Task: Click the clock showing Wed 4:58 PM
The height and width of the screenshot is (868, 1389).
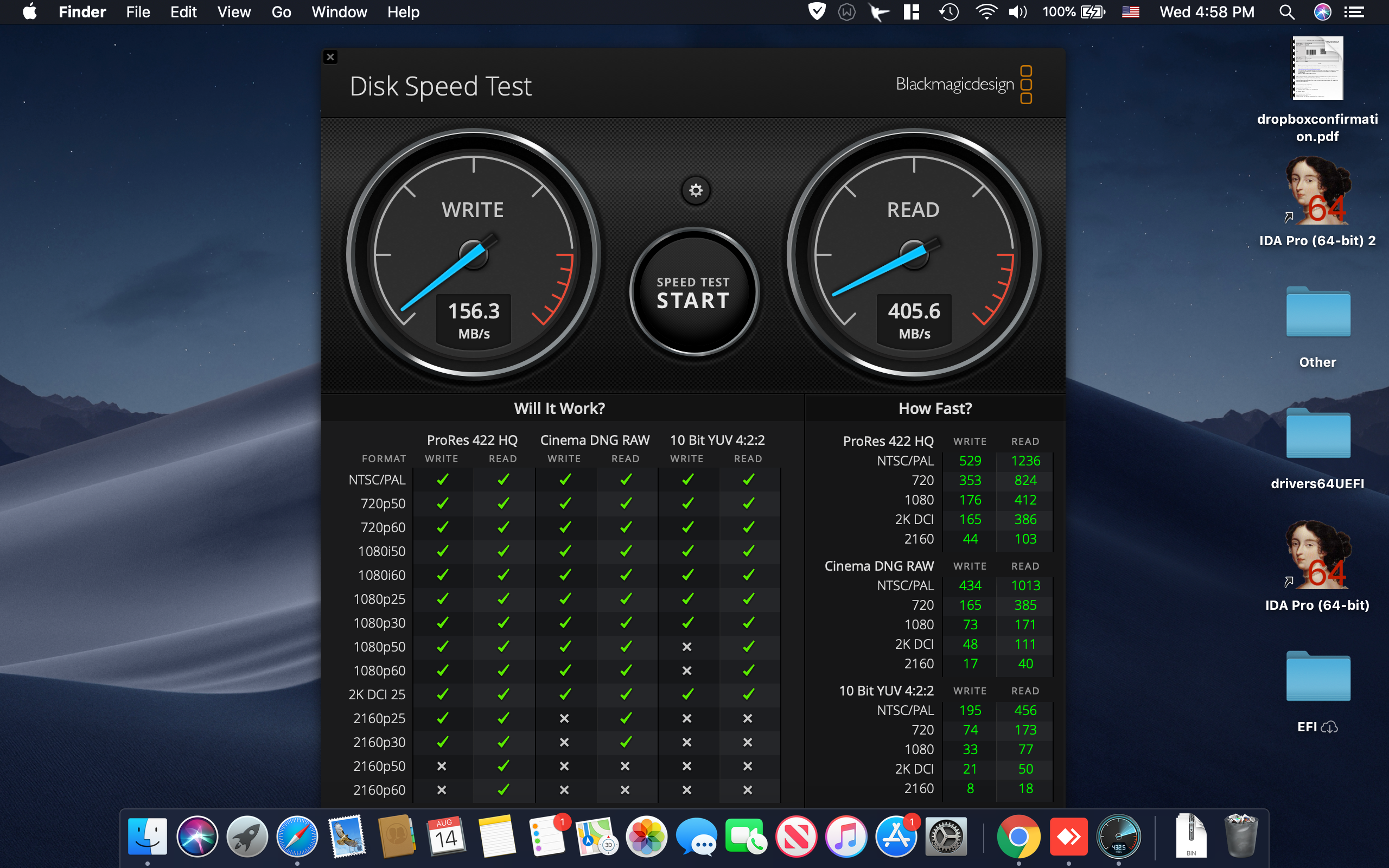Action: [1207, 12]
